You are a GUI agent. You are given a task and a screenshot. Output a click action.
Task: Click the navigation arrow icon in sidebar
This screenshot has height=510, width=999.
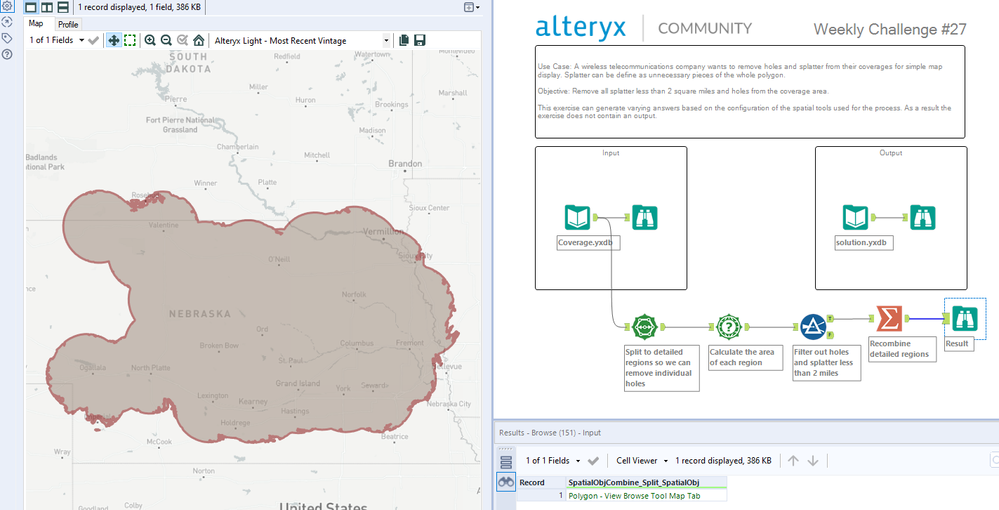(7, 22)
